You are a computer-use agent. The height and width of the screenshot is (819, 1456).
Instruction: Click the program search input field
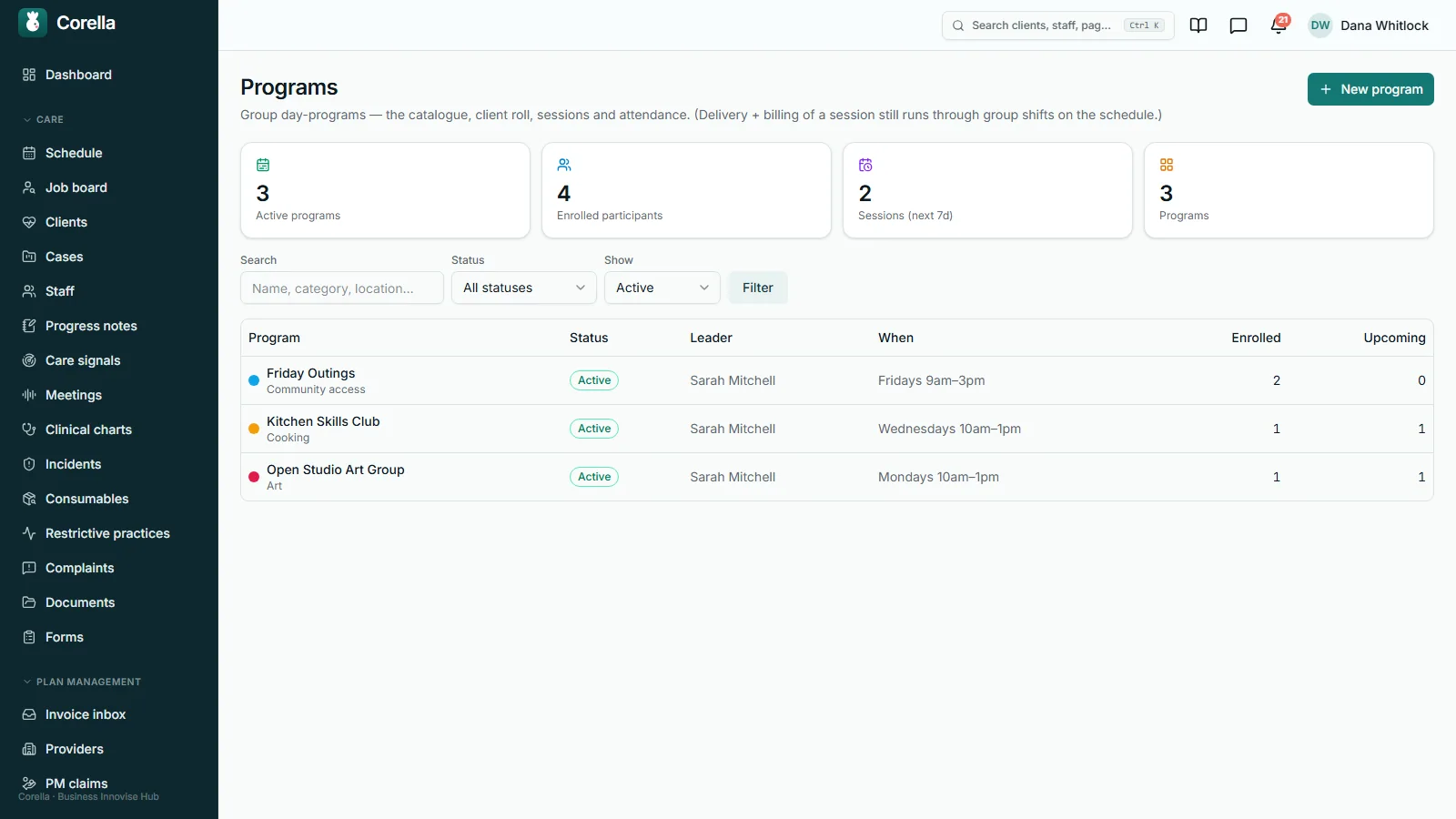click(342, 288)
